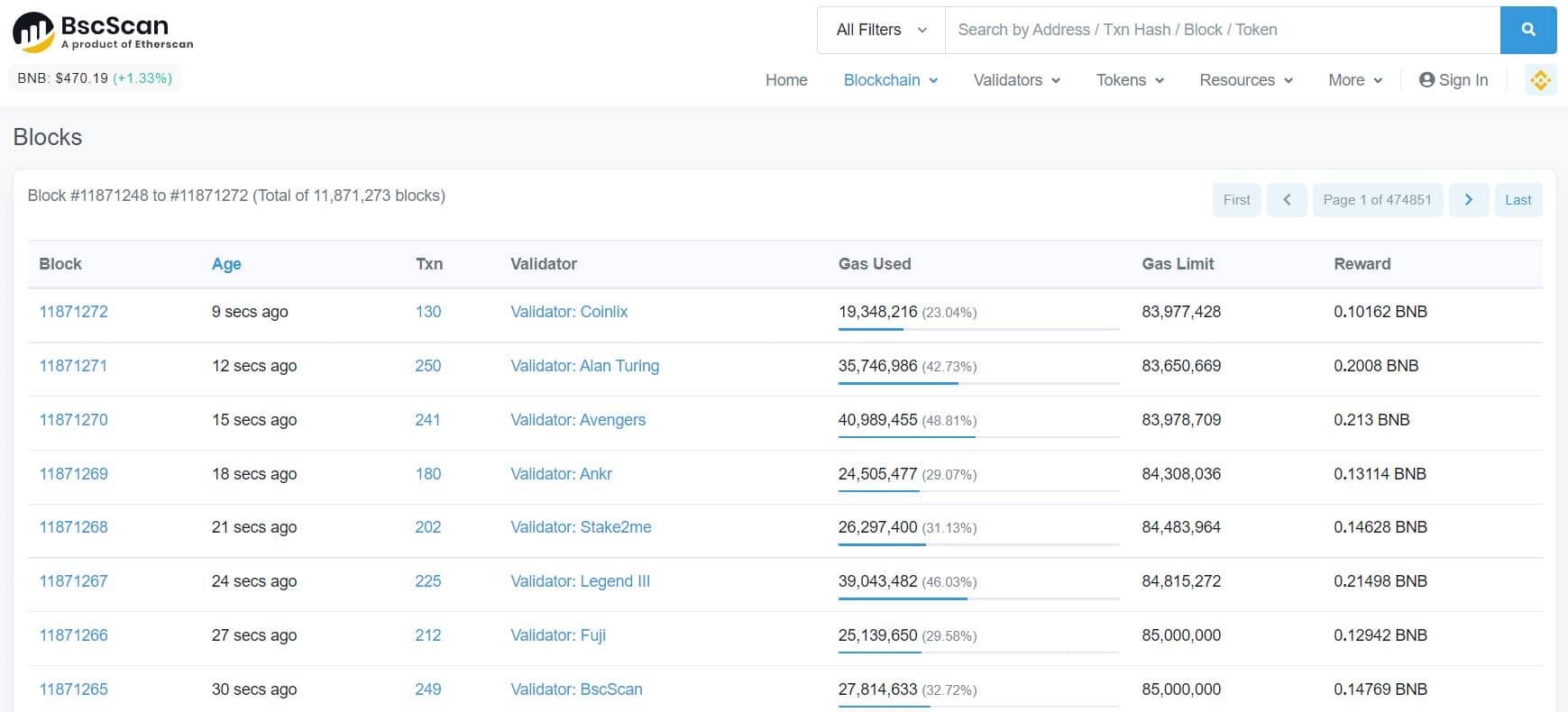Click gas used progress bar for 35,746,986

[979, 383]
